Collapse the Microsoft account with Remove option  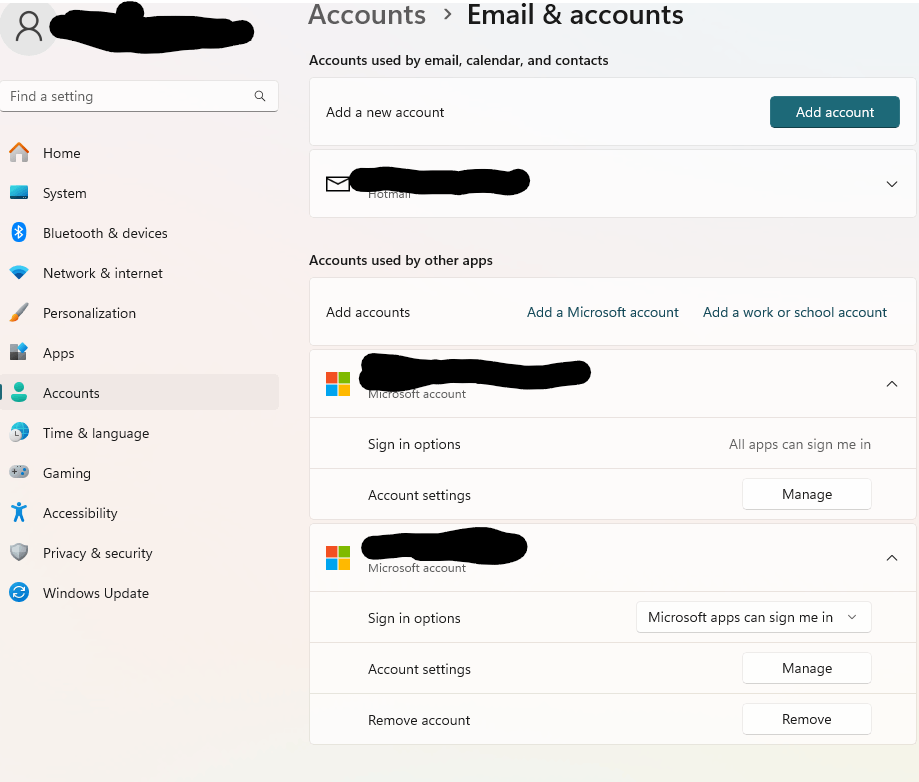(891, 558)
